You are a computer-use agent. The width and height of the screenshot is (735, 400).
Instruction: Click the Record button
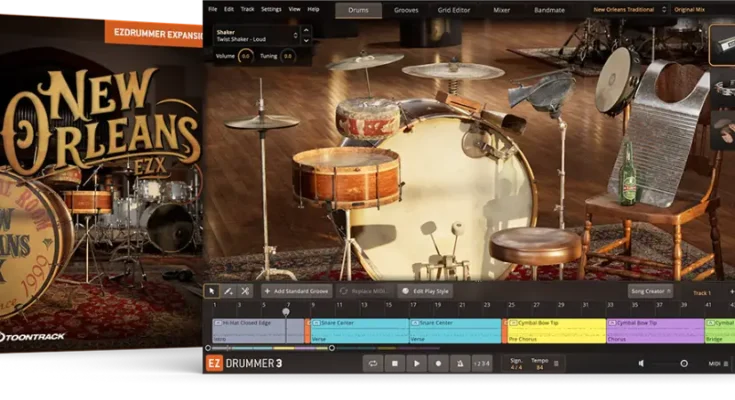(x=438, y=364)
